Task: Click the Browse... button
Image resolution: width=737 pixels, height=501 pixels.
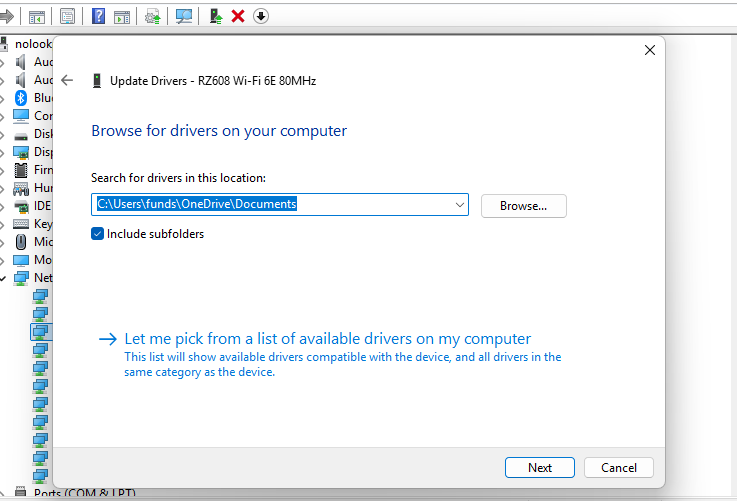Action: pyautogui.click(x=524, y=206)
